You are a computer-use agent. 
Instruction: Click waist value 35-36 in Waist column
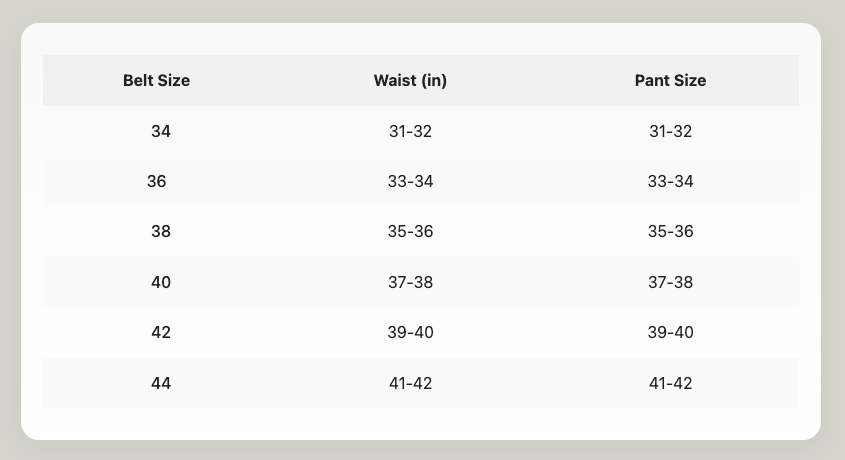point(410,232)
